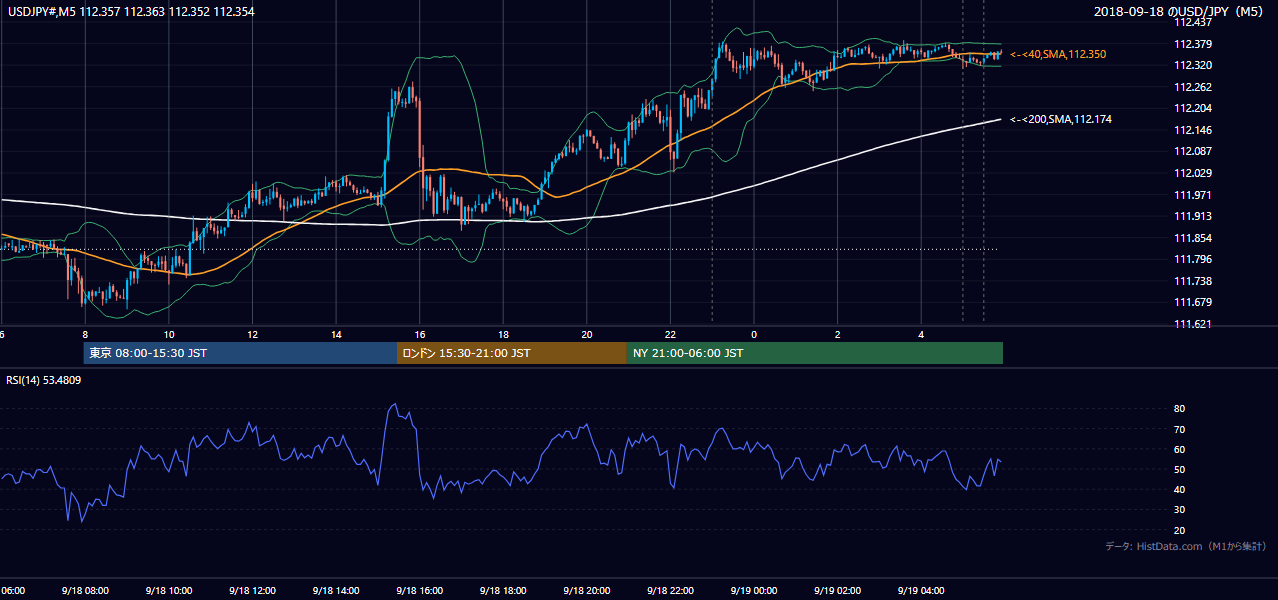This screenshot has width=1278, height=600.
Task: Select the 200 SMA label showing 112.174
Action: click(x=1061, y=120)
